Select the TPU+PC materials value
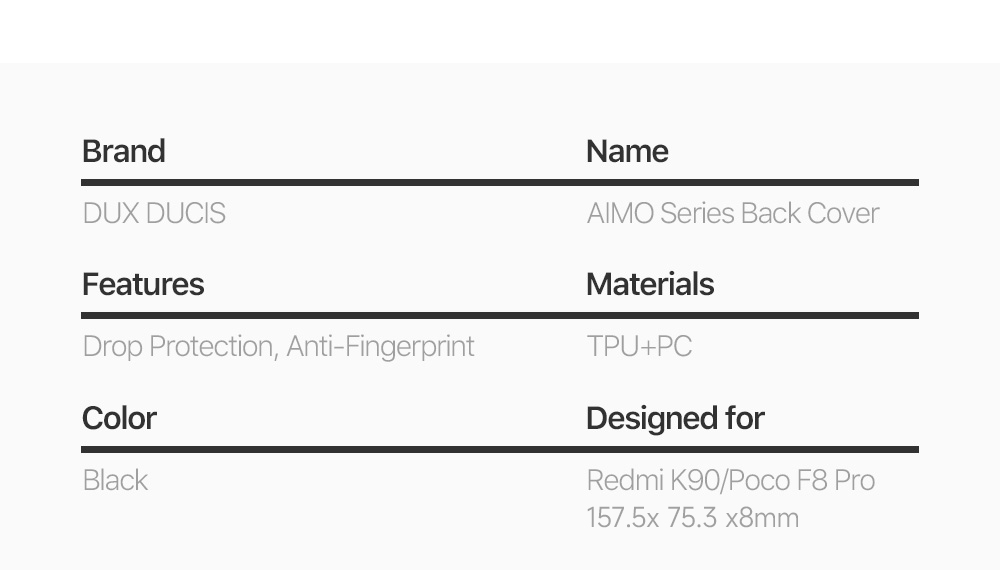The image size is (1000, 570). (x=639, y=346)
